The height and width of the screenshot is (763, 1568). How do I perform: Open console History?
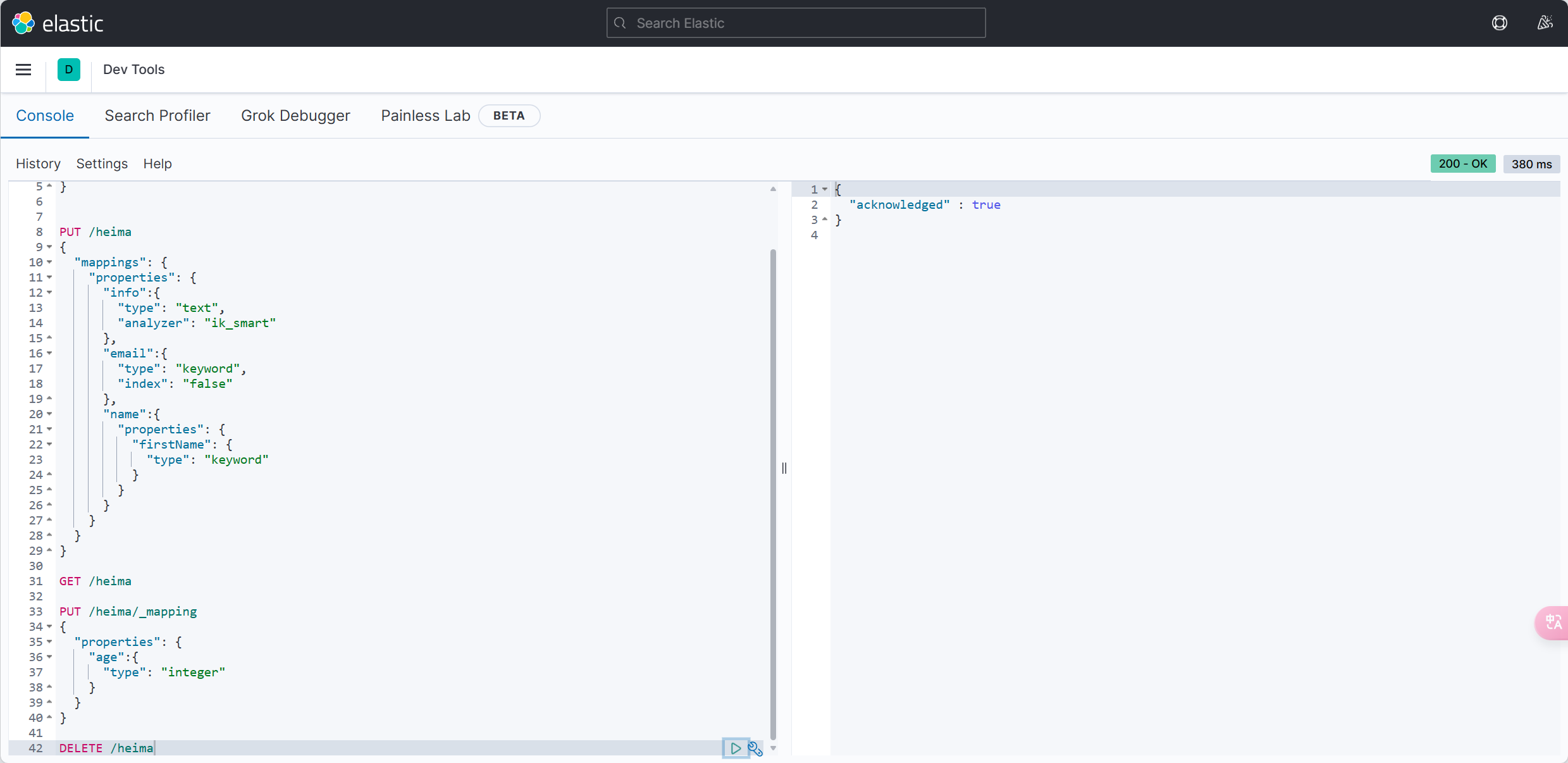[38, 164]
